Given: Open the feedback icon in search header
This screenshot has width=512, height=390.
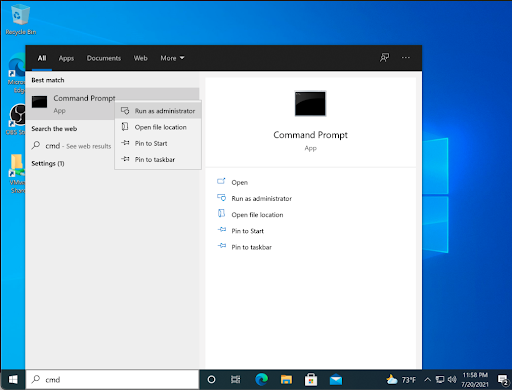Looking at the screenshot, I should point(384,58).
